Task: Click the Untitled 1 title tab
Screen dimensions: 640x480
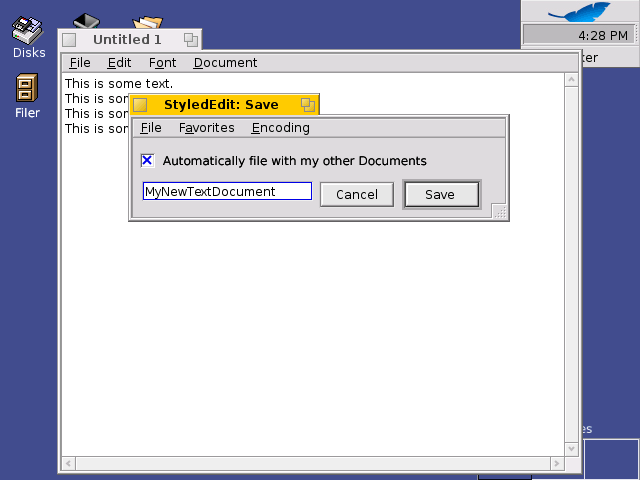Action: [x=130, y=40]
